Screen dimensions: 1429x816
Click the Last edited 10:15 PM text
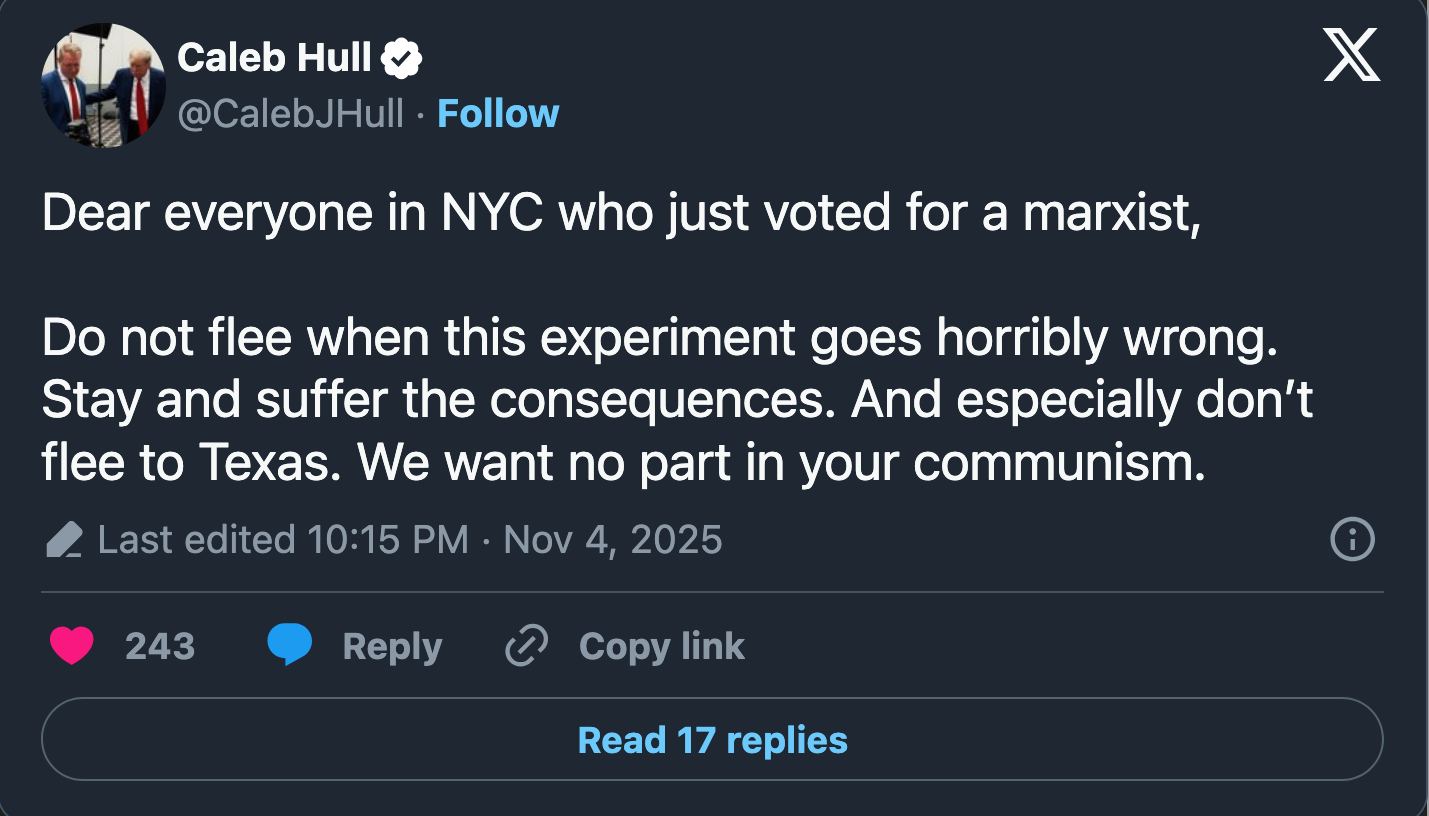(x=283, y=540)
